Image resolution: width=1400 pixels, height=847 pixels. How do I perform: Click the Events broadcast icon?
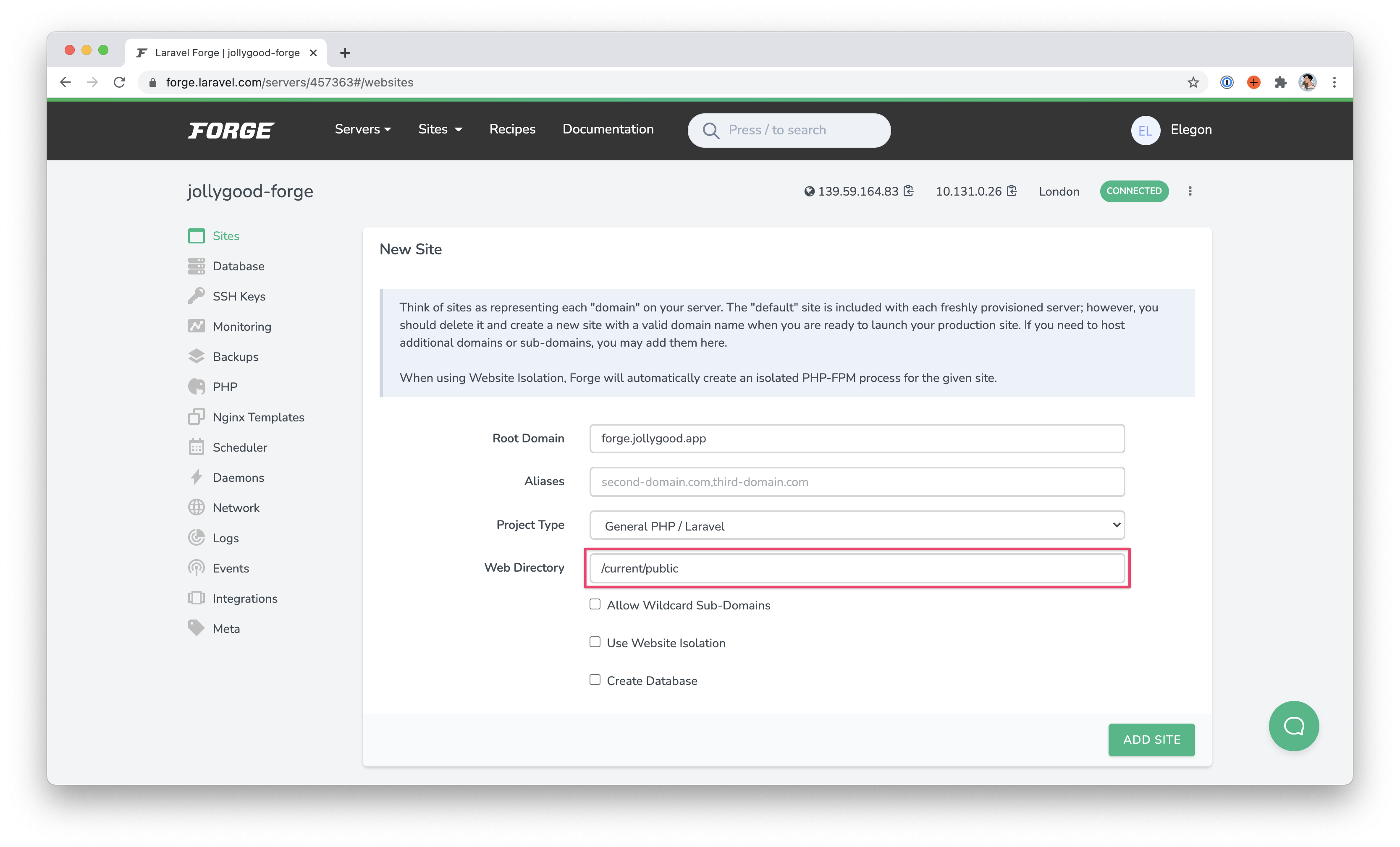(196, 568)
